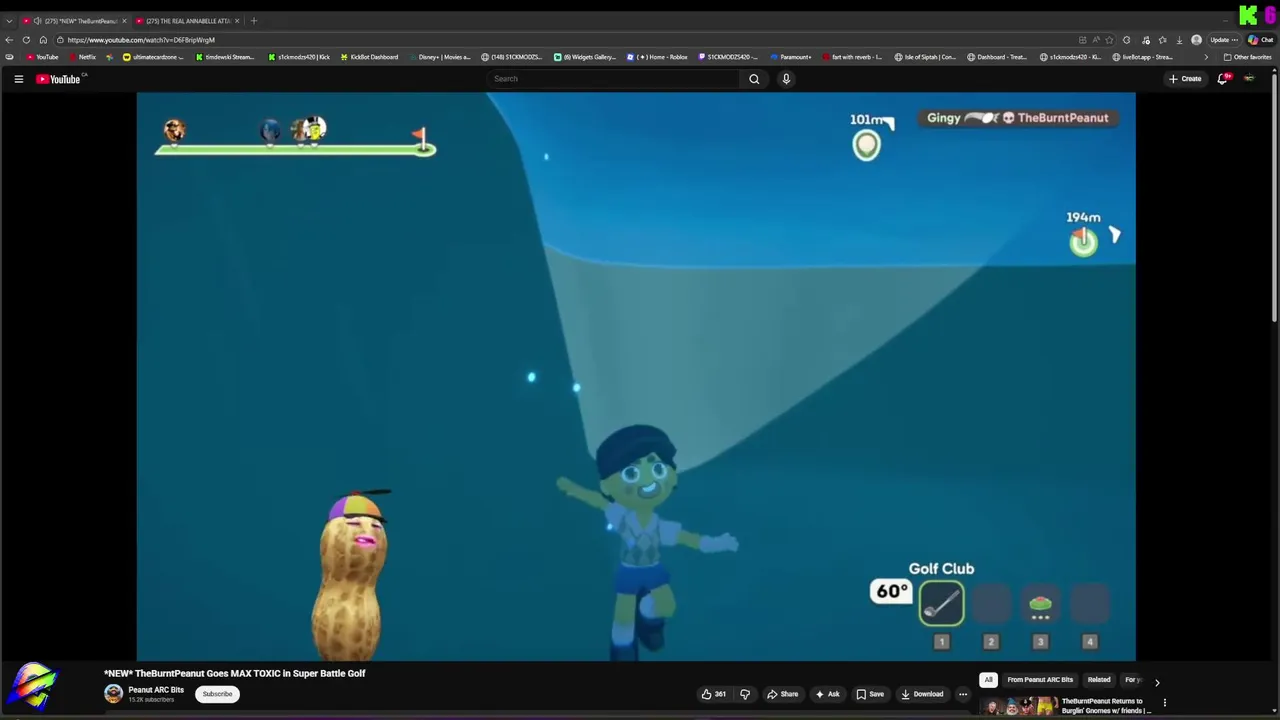The width and height of the screenshot is (1280, 720).
Task: Download the video
Action: pyautogui.click(x=922, y=694)
